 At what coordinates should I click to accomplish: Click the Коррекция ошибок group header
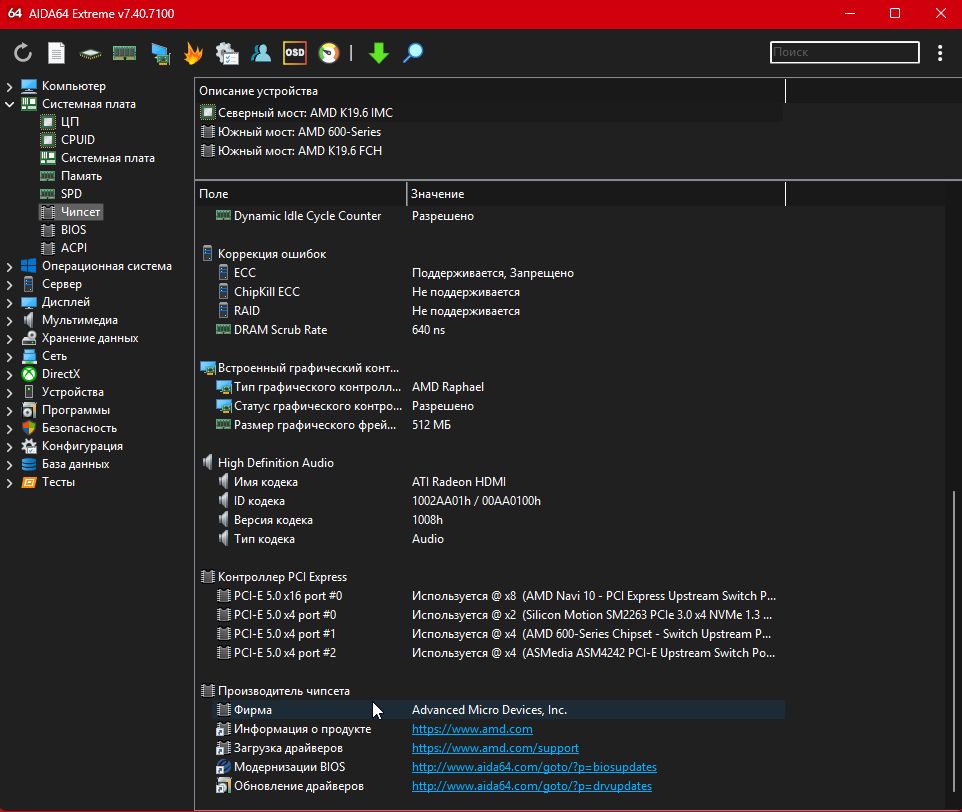[x=272, y=254]
